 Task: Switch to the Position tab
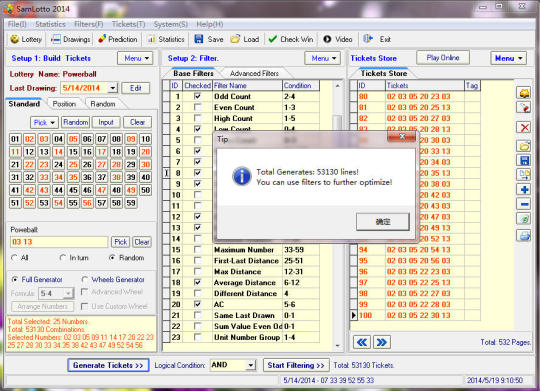click(x=64, y=104)
